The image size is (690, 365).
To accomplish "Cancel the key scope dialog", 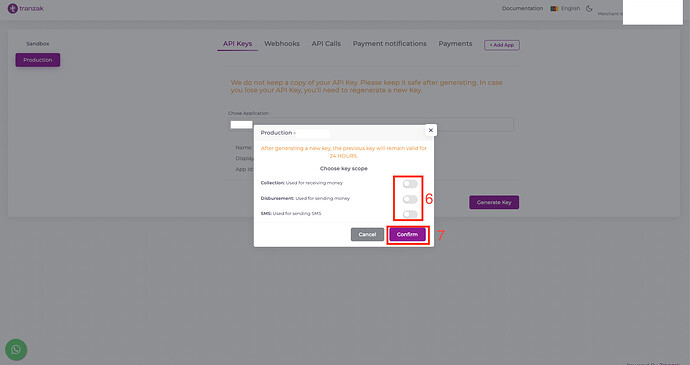I will pyautogui.click(x=367, y=234).
